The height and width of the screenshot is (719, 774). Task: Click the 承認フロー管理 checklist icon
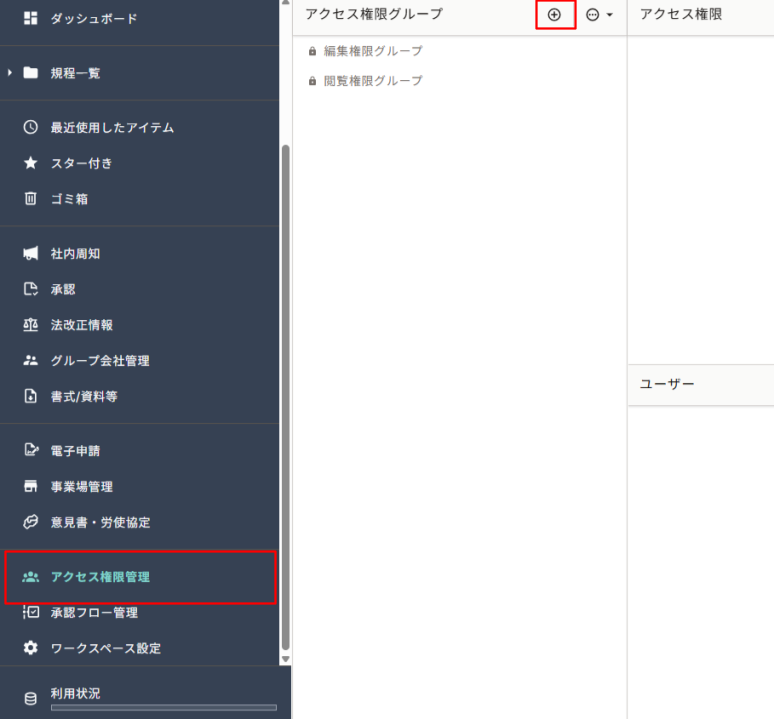pos(31,612)
